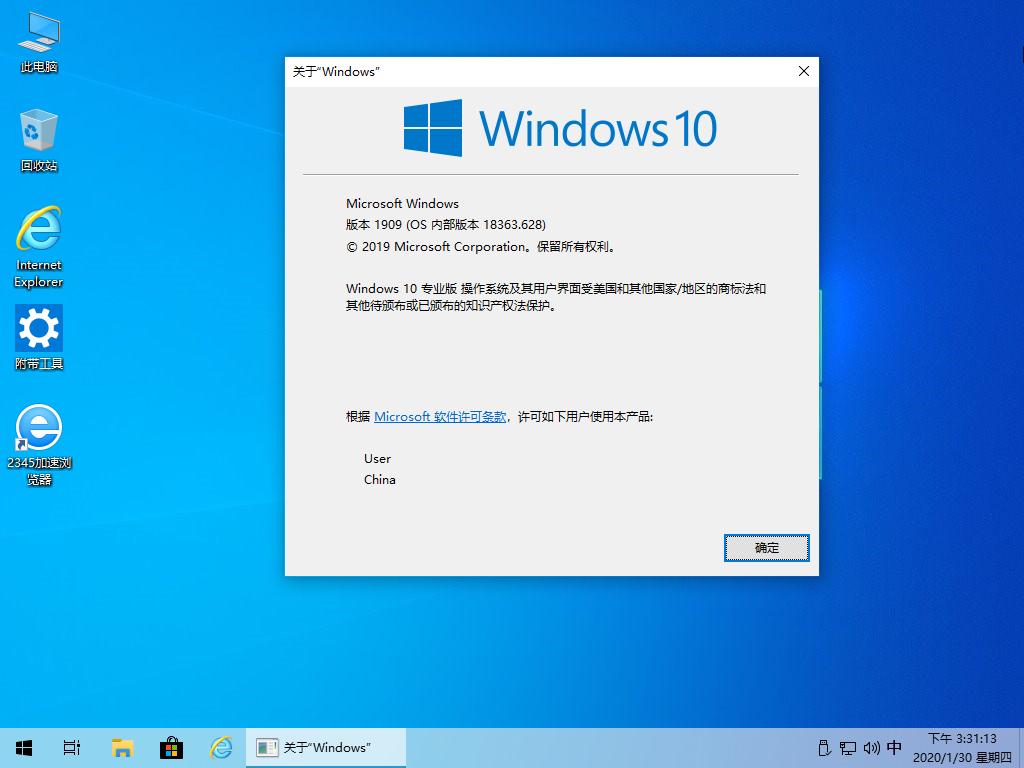
Task: Switch input method via 中 indicator
Action: click(894, 748)
